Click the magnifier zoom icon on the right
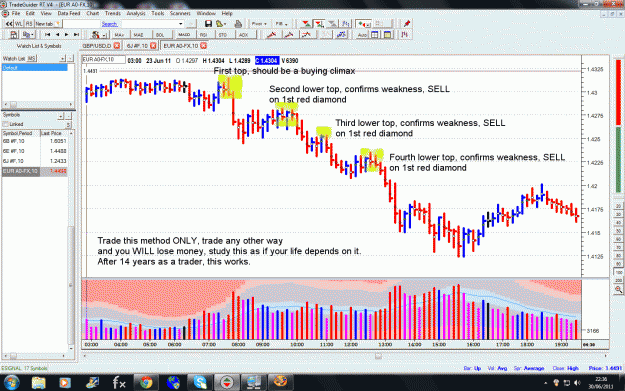The width and height of the screenshot is (625, 391). 618,289
